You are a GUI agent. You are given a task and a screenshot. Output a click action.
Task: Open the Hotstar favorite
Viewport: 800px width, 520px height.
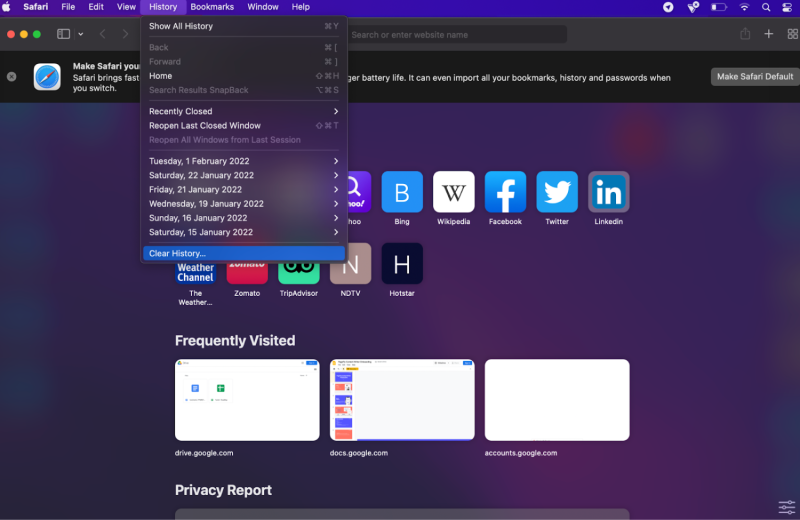pos(402,263)
